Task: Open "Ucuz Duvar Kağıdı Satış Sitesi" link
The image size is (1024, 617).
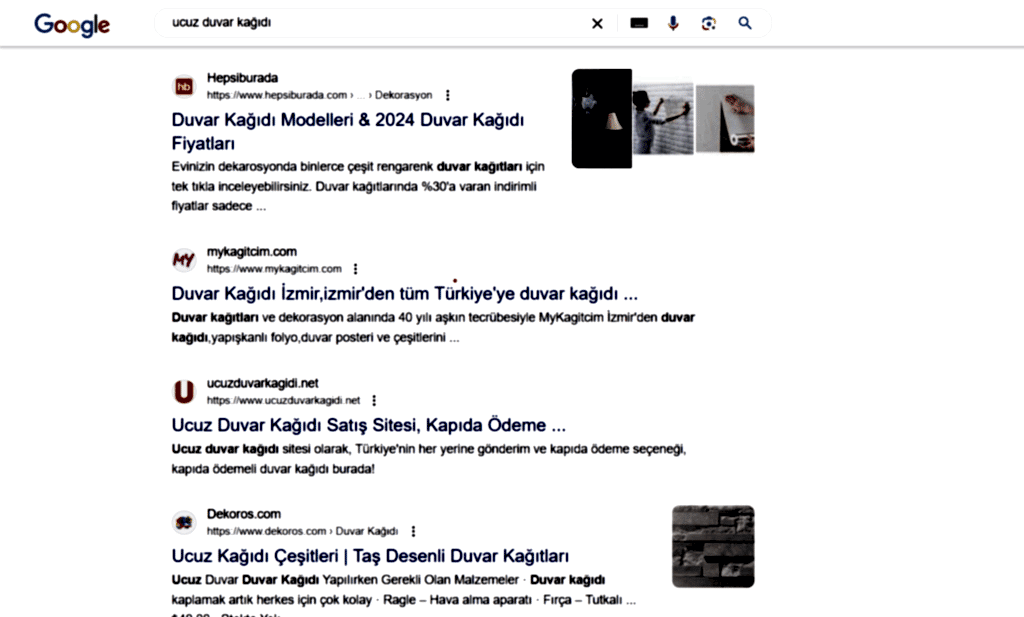Action: [369, 425]
